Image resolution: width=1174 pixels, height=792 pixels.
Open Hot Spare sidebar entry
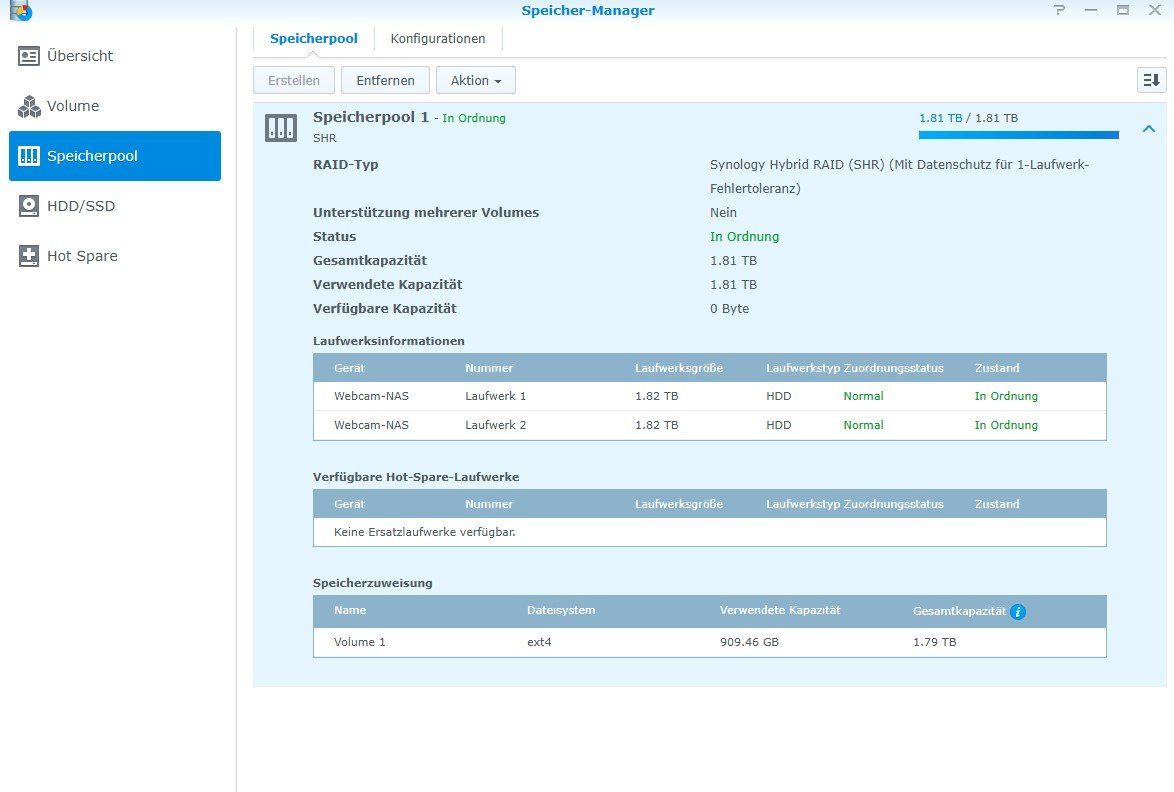coord(115,256)
